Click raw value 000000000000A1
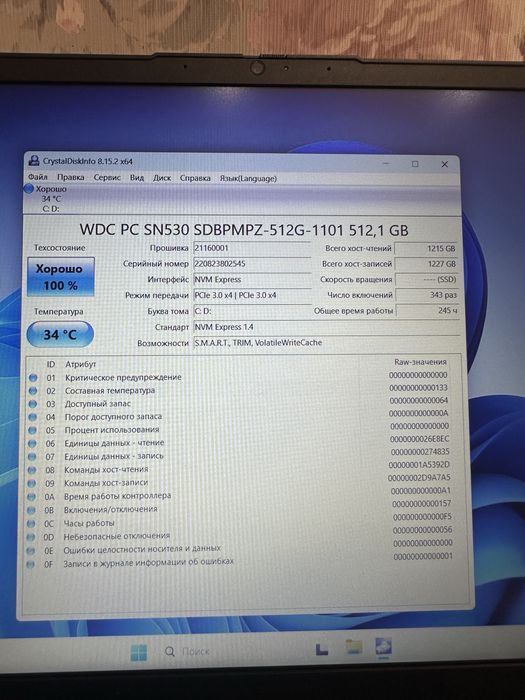 (421, 491)
